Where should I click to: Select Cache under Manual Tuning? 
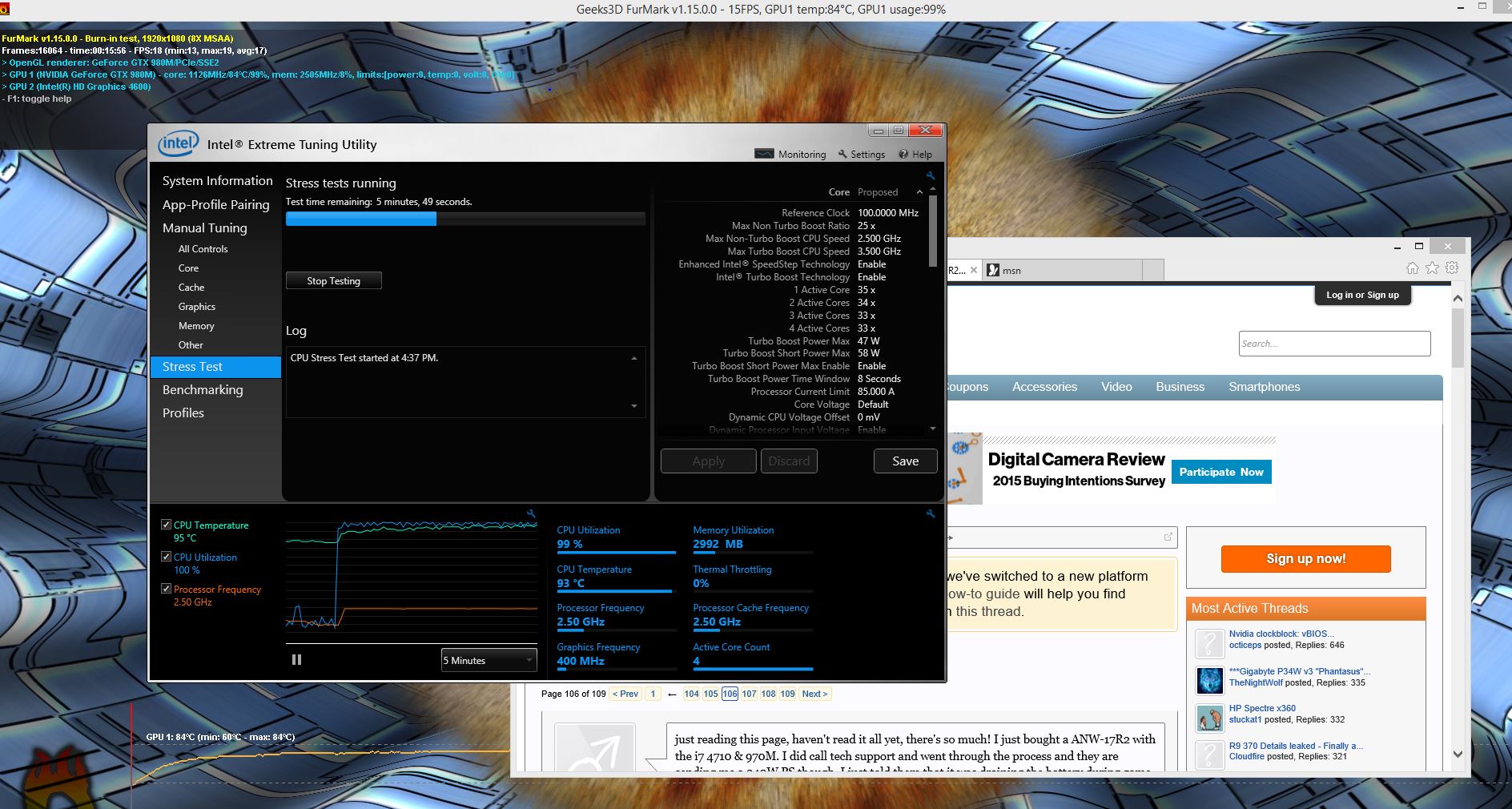point(191,288)
